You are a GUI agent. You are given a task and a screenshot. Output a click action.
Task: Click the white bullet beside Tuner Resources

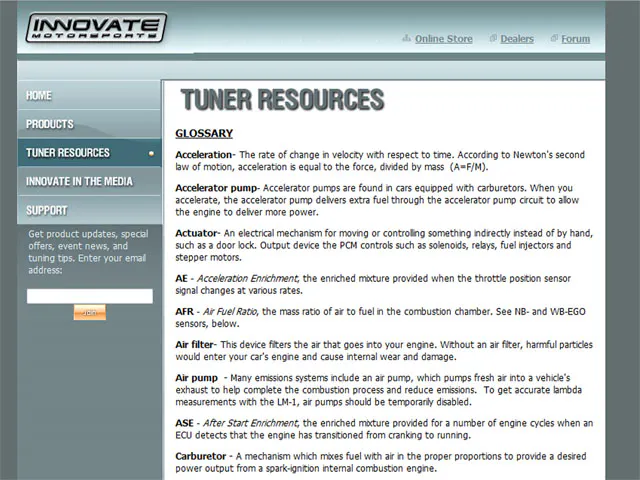click(151, 153)
